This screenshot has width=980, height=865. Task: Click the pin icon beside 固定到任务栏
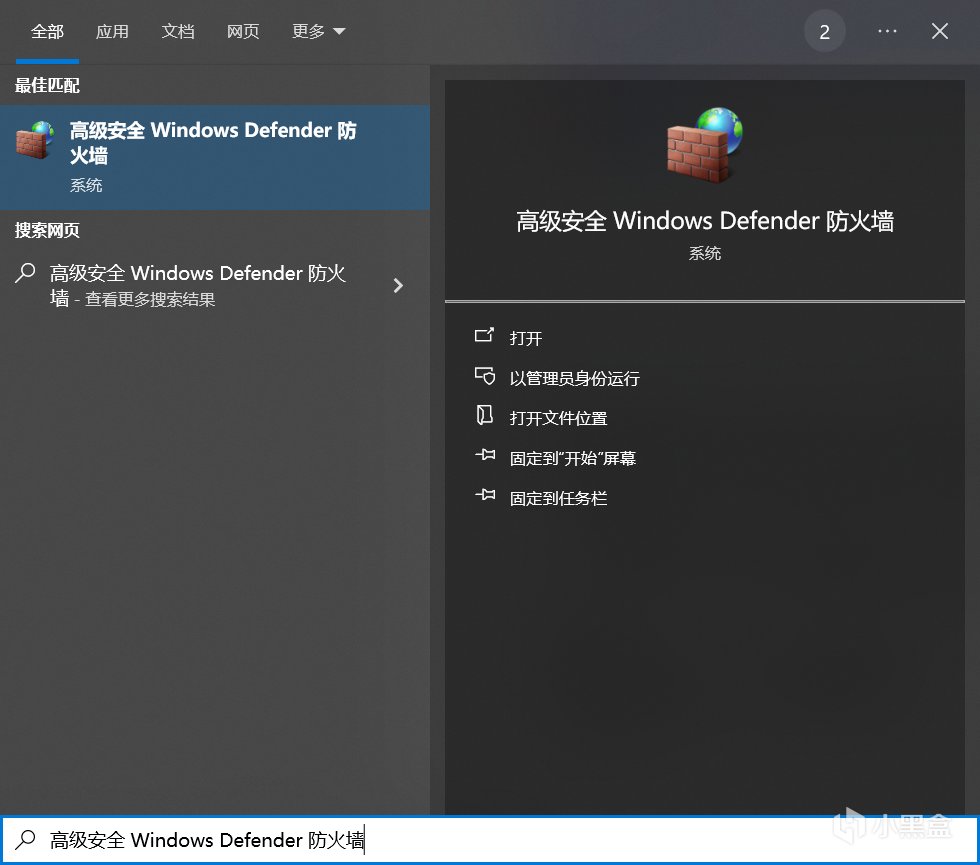pyautogui.click(x=485, y=495)
